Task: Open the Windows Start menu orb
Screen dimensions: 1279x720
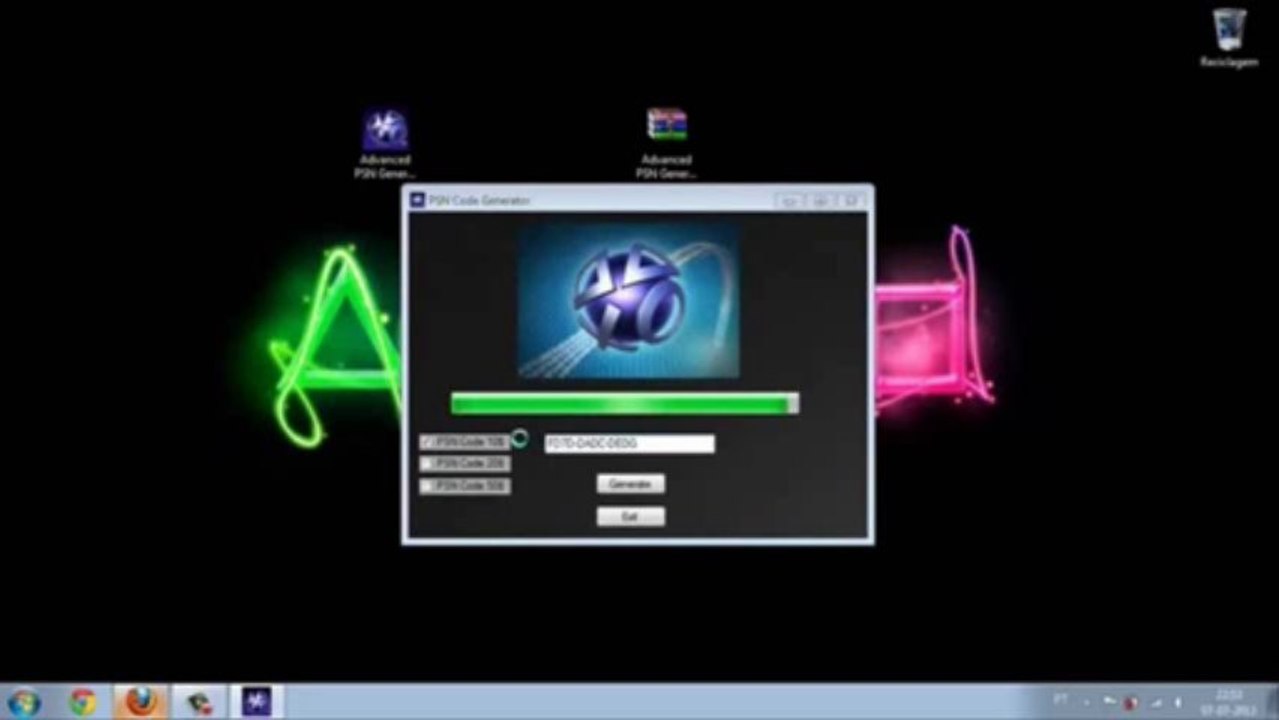Action: 22,702
